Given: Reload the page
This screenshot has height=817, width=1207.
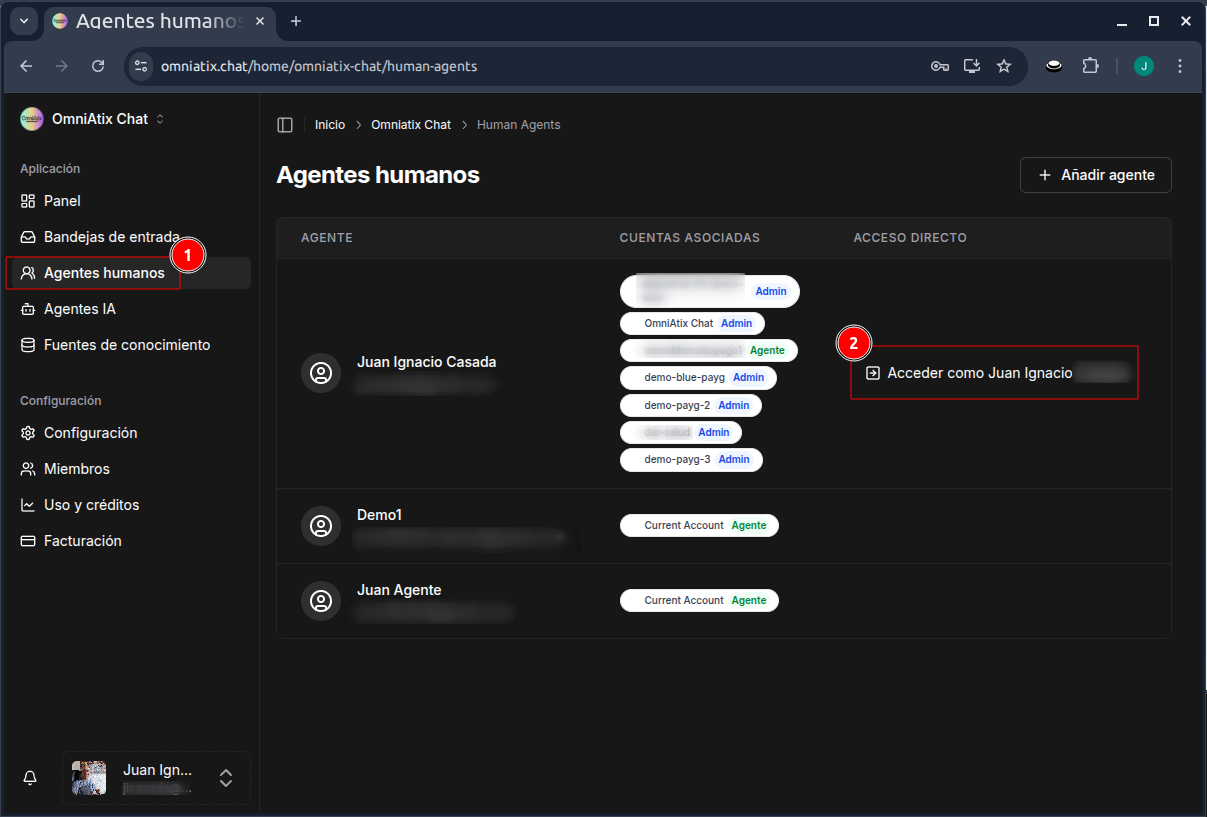Looking at the screenshot, I should 98,66.
